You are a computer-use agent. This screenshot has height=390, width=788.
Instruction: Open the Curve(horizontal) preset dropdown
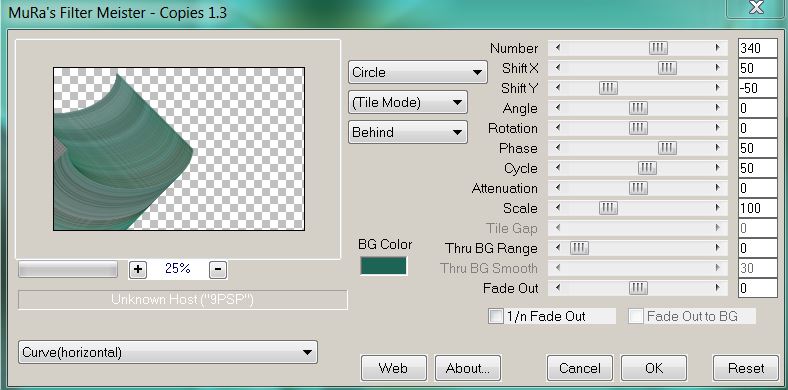pos(167,352)
